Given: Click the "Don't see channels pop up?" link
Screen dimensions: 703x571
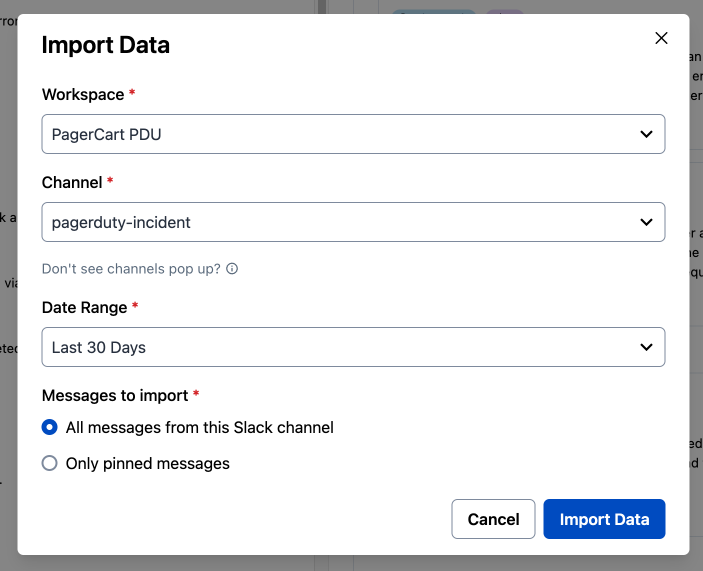Looking at the screenshot, I should [x=131, y=268].
